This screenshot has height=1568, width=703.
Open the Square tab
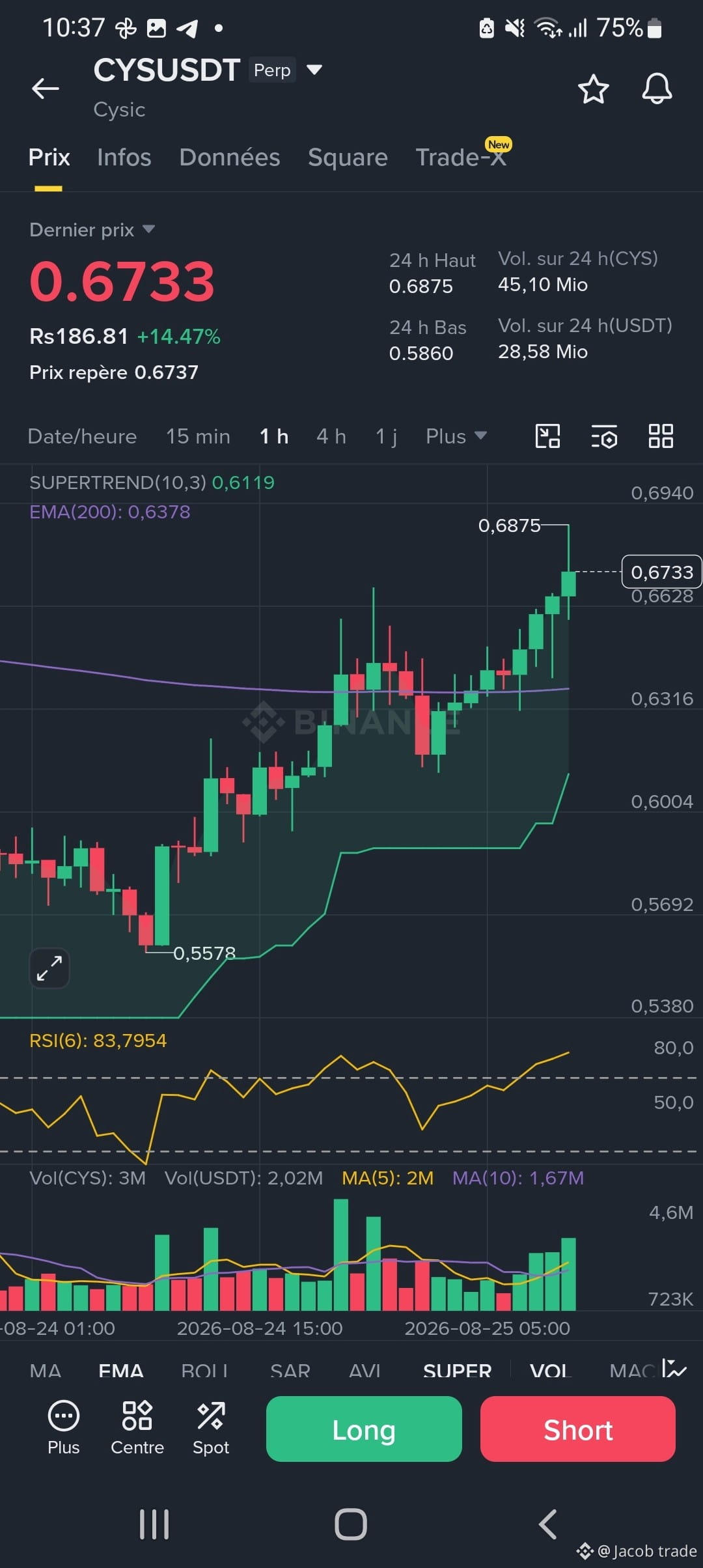click(348, 158)
